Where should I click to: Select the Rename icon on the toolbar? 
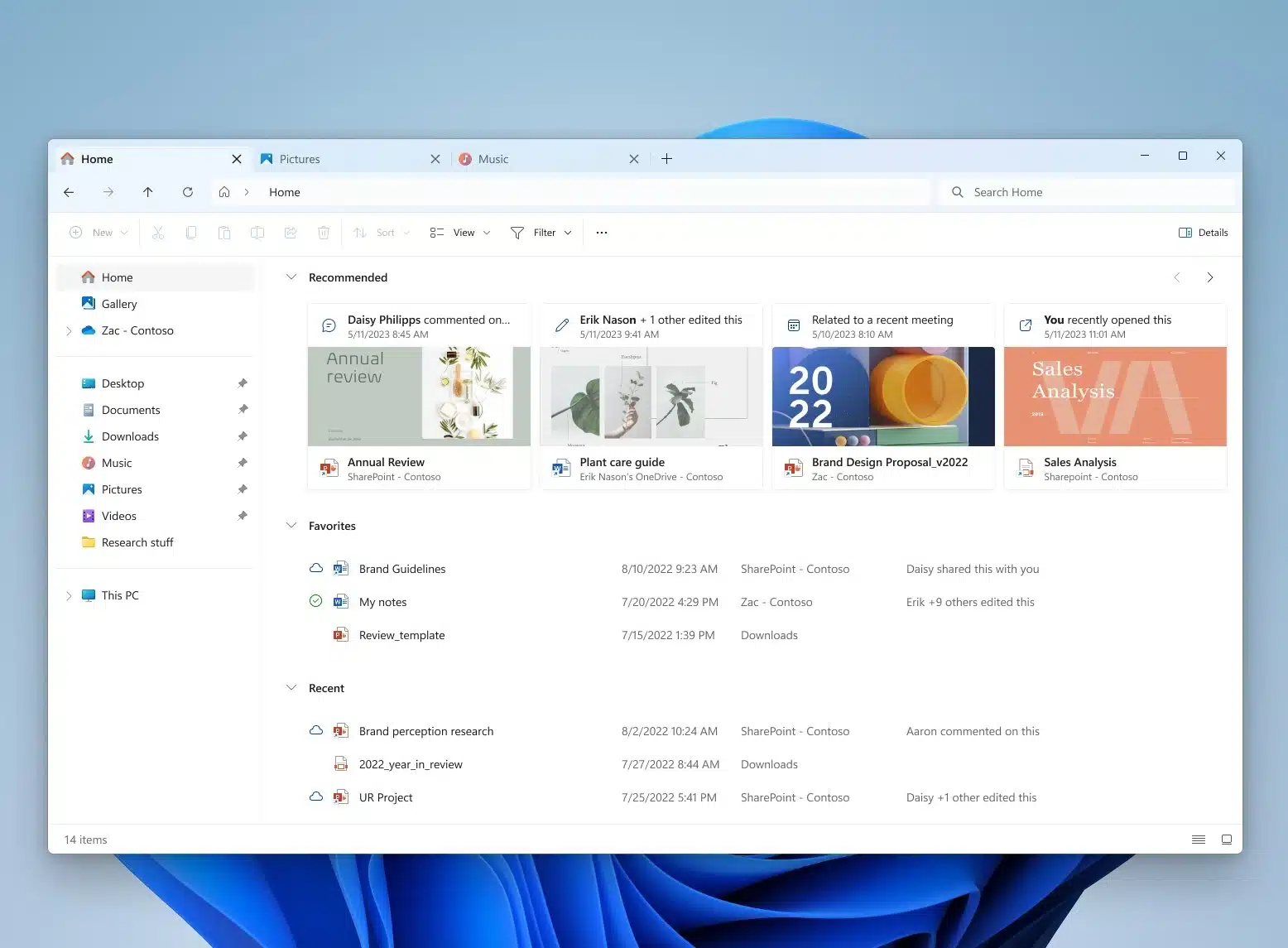tap(257, 233)
